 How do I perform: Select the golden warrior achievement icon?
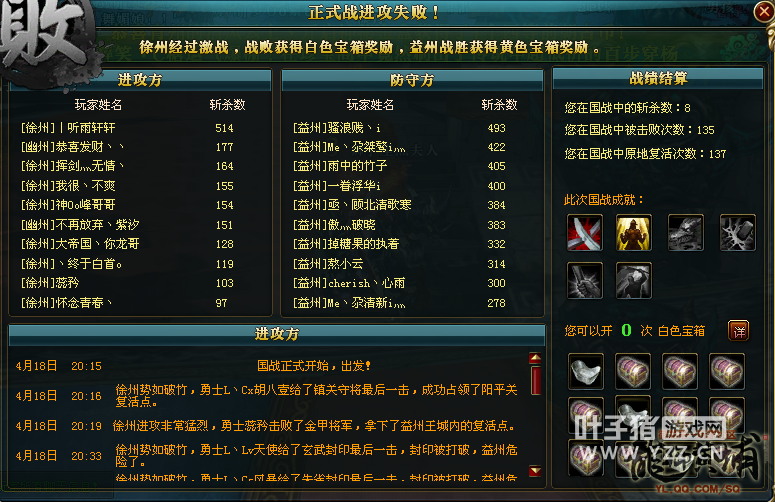(633, 233)
